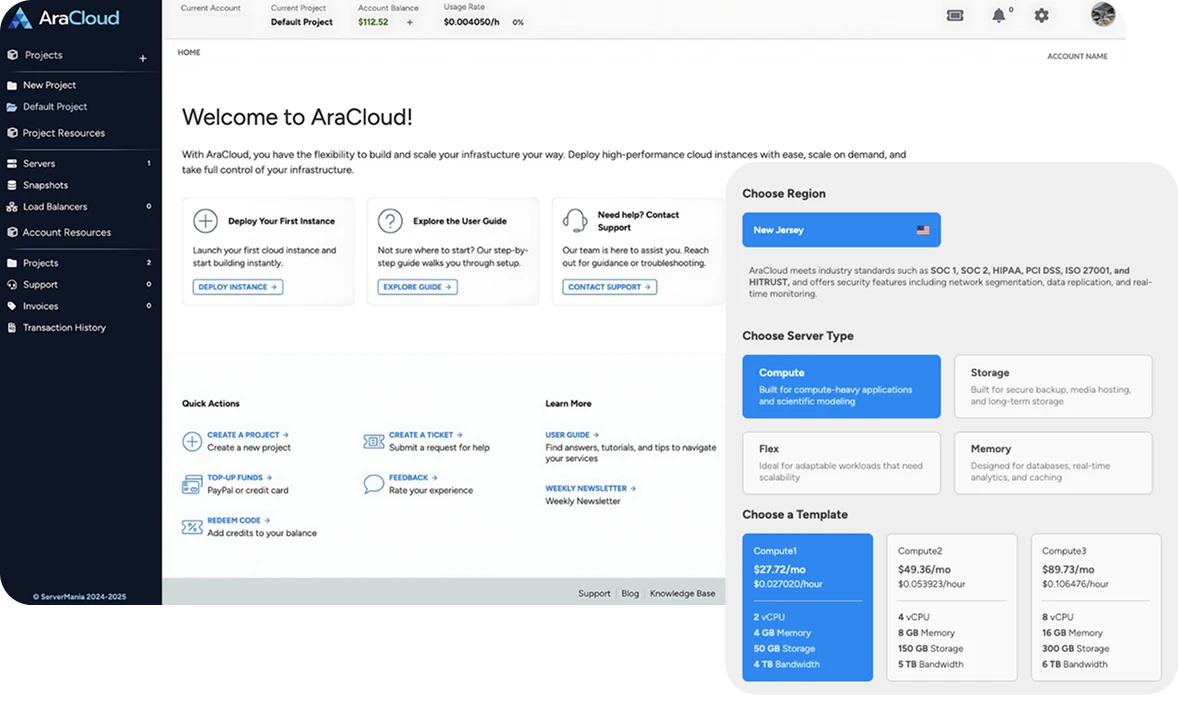Open the Knowledge Base footer link

click(682, 593)
